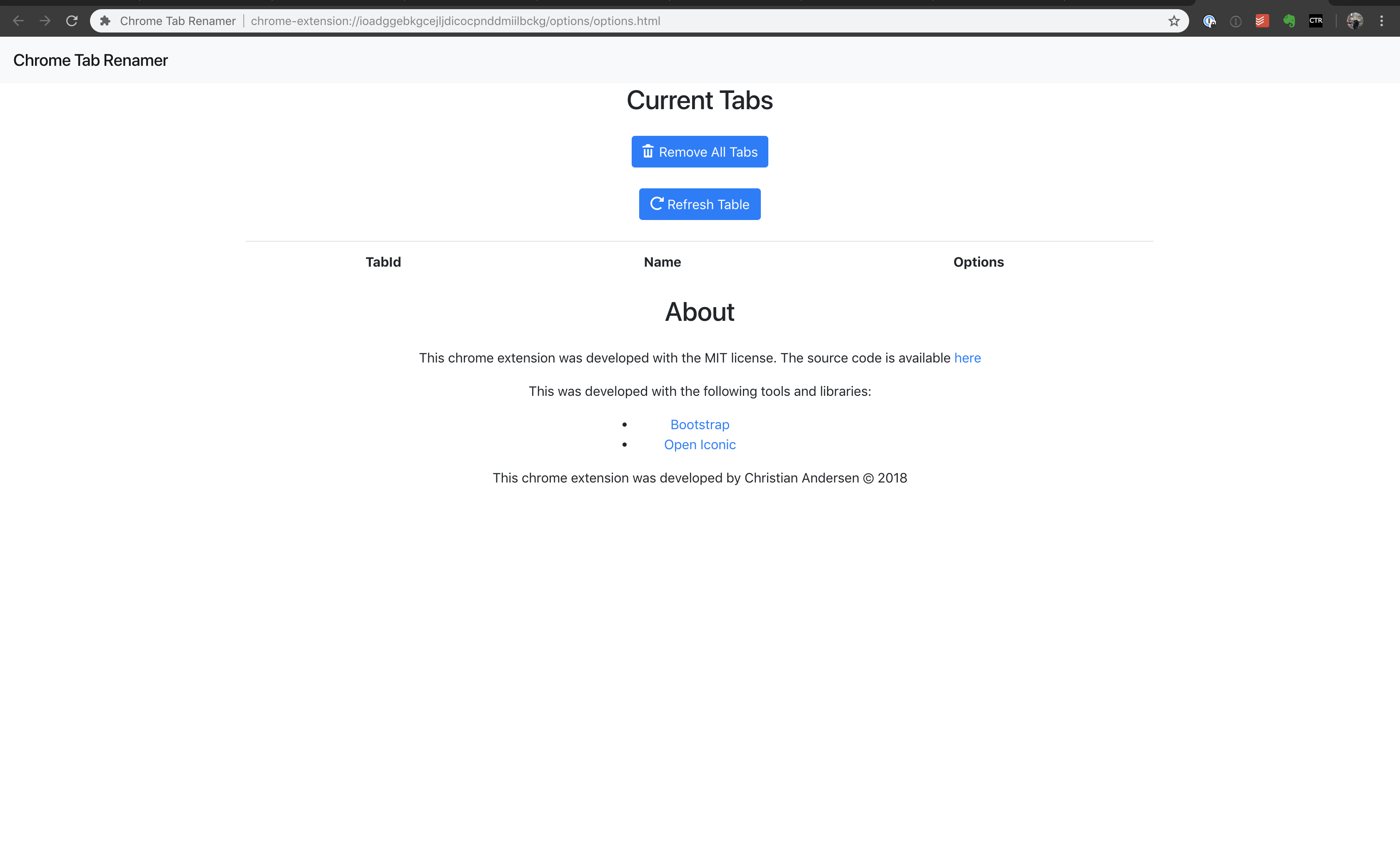Click the Open Iconic link
The image size is (1400, 845).
coord(700,444)
